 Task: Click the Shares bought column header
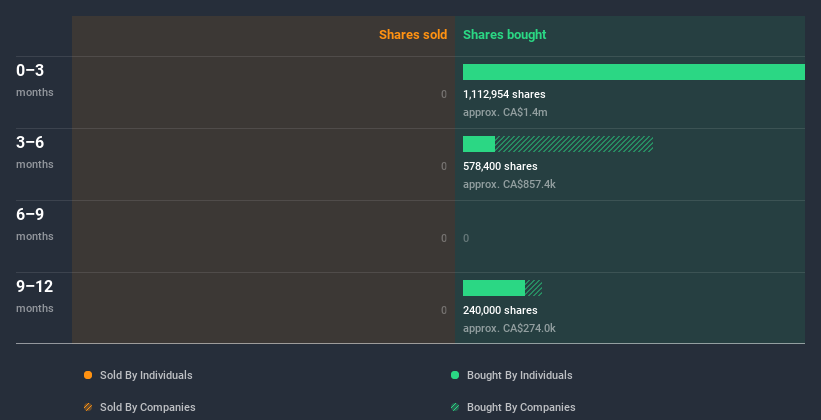click(505, 35)
